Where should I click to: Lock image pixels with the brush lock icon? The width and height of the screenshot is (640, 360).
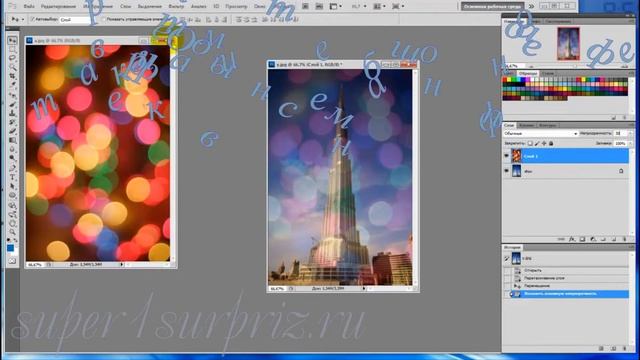tap(537, 143)
